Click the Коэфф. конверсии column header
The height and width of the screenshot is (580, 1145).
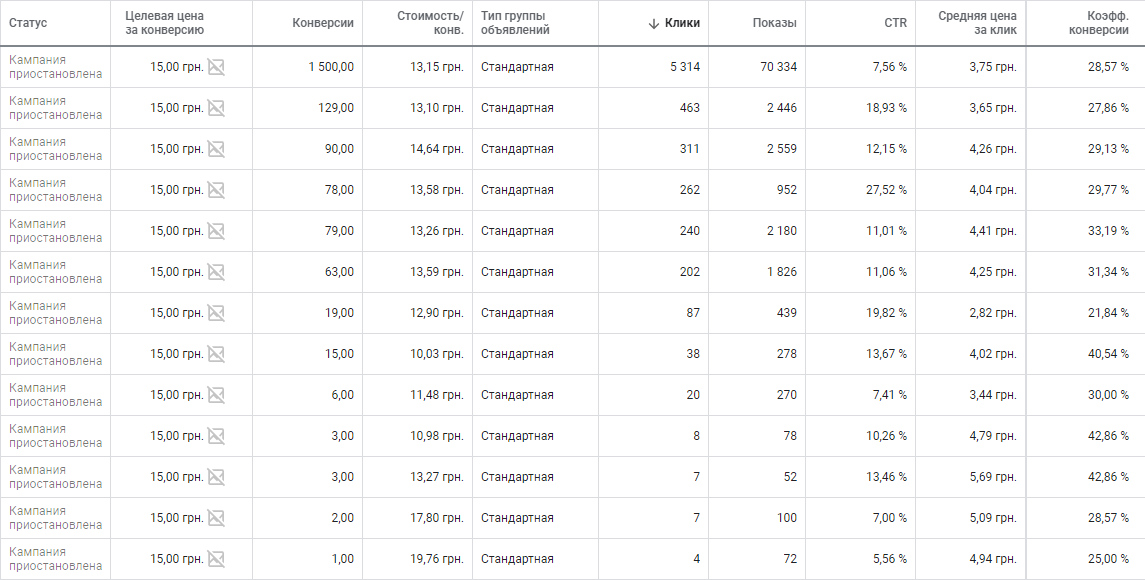1098,23
